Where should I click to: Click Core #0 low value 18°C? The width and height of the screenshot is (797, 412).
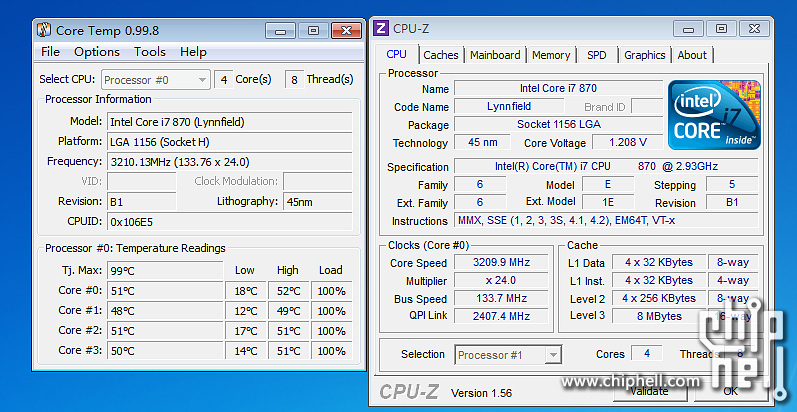pos(246,291)
